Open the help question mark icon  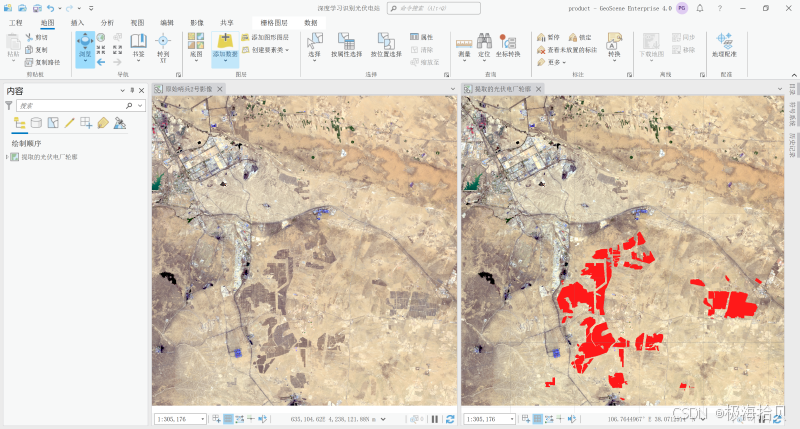[x=719, y=8]
